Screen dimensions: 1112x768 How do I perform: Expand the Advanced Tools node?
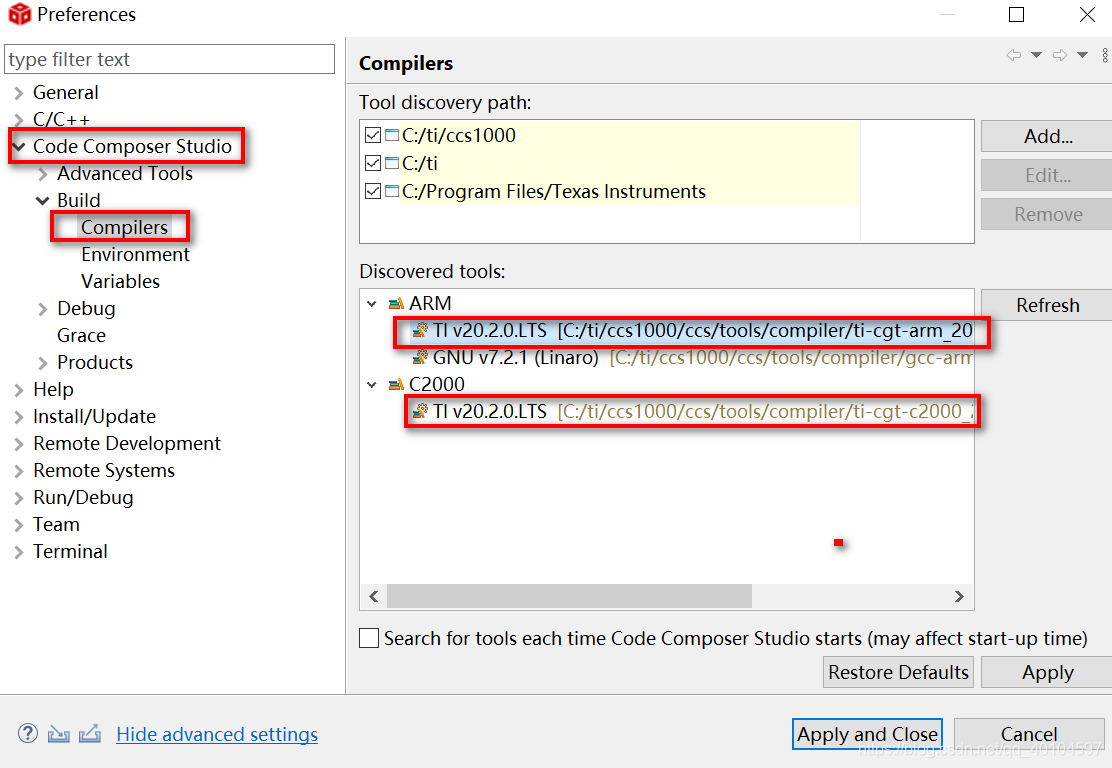pyautogui.click(x=43, y=174)
